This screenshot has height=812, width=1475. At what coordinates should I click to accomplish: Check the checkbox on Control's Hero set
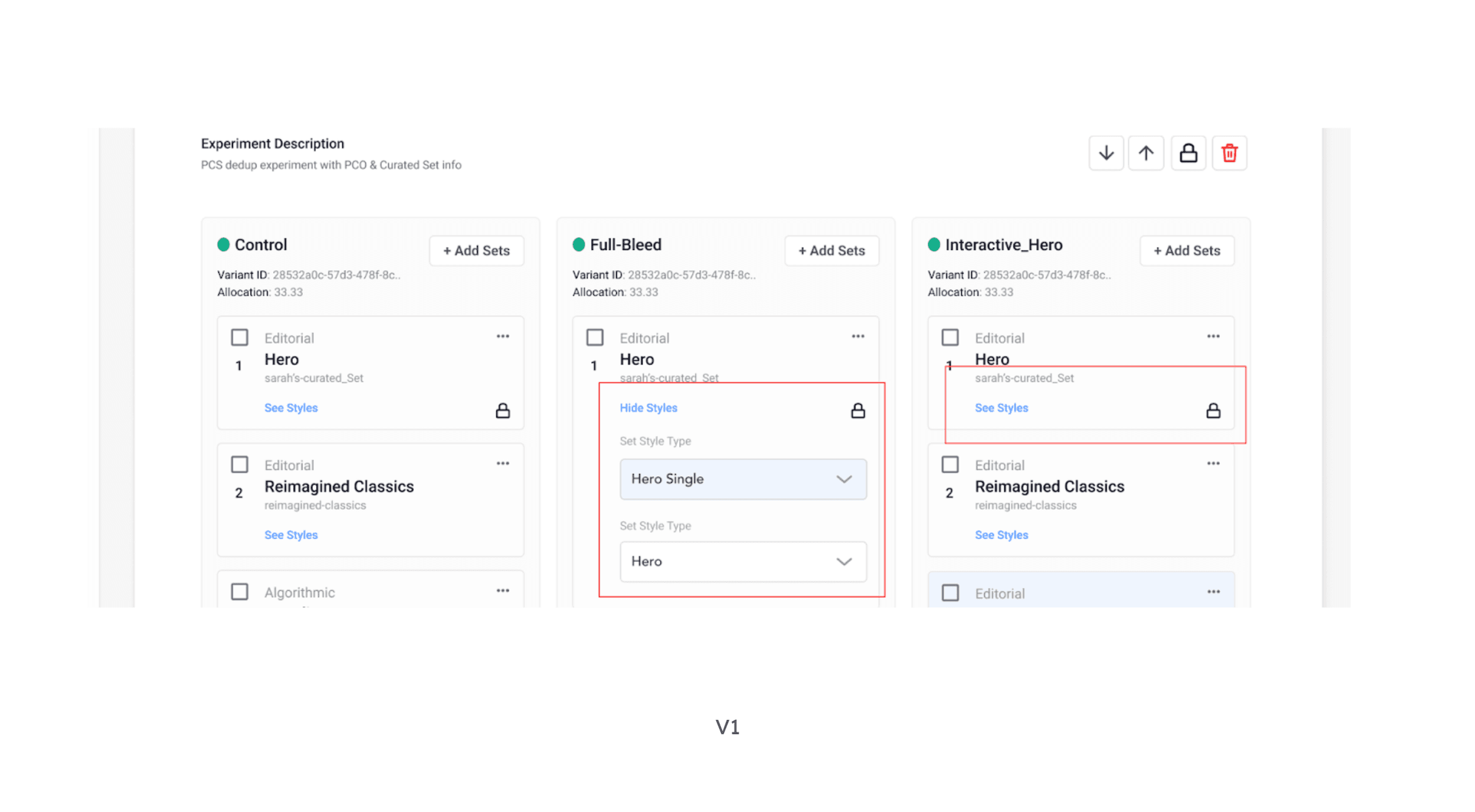point(240,337)
